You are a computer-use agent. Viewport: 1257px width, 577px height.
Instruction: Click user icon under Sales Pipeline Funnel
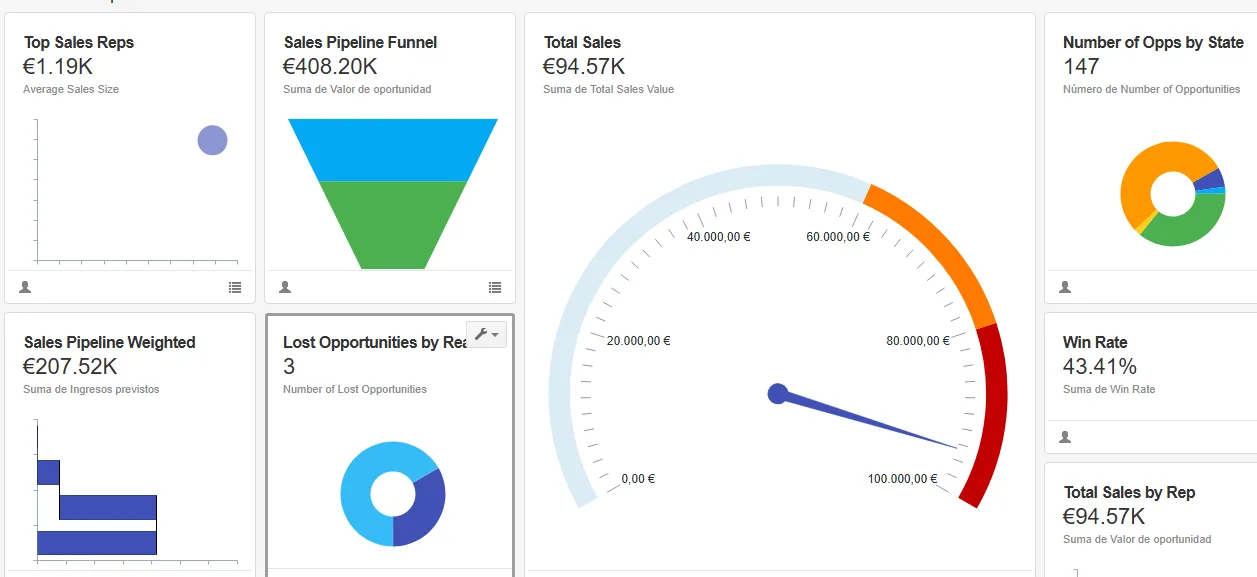pyautogui.click(x=285, y=287)
